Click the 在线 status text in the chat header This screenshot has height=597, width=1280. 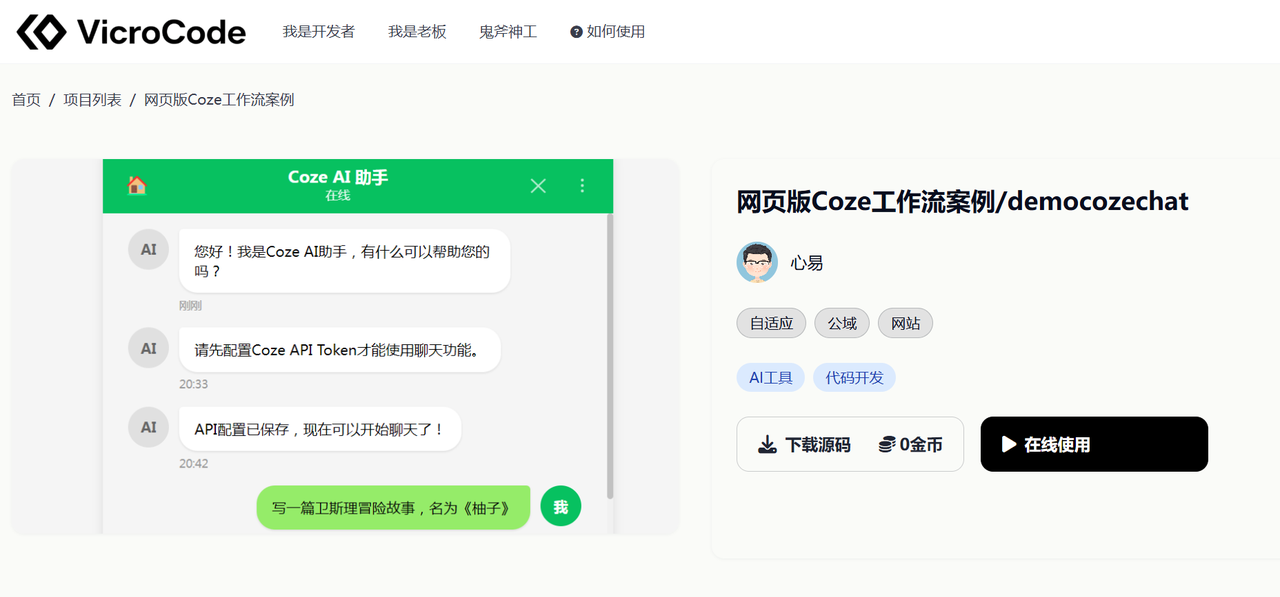point(338,196)
